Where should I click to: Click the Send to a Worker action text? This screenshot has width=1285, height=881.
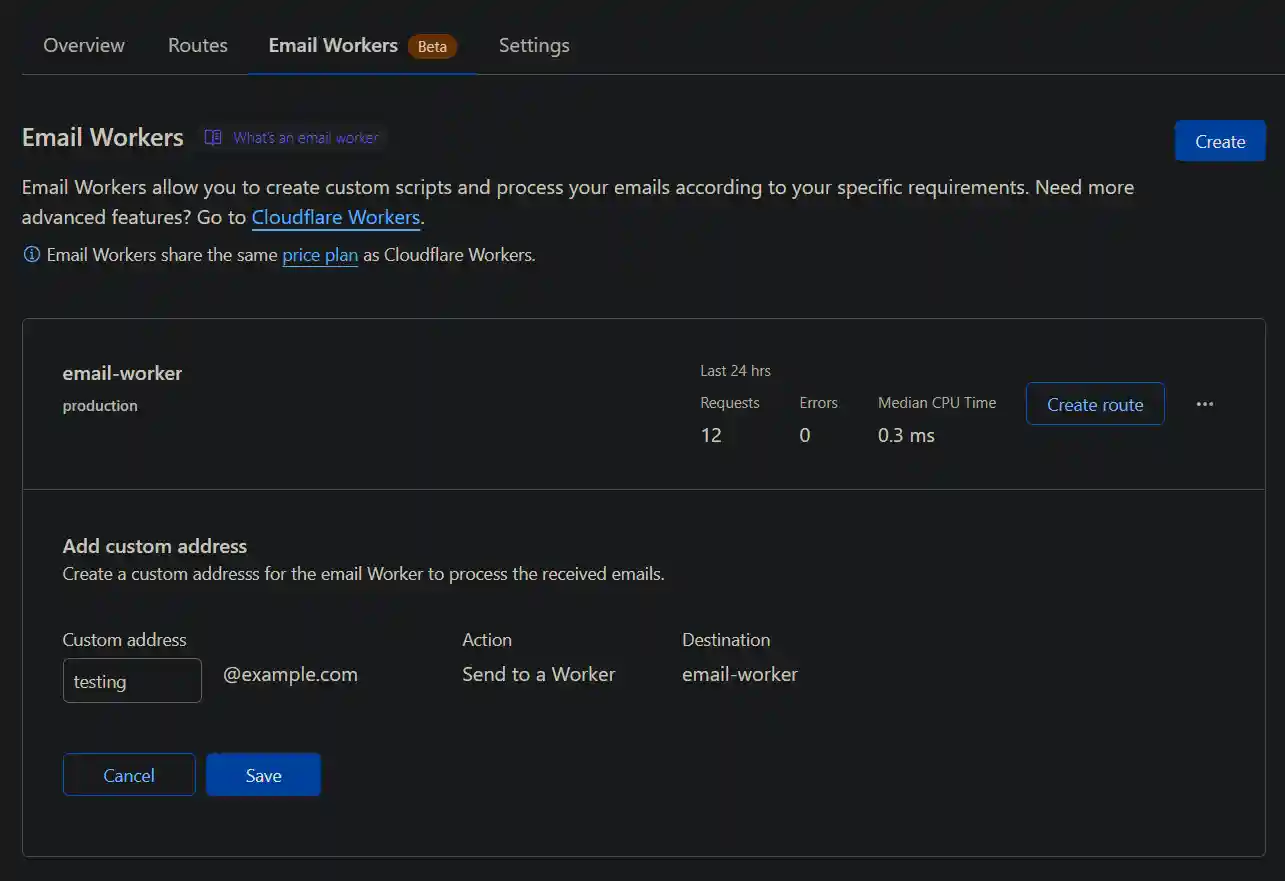538,674
